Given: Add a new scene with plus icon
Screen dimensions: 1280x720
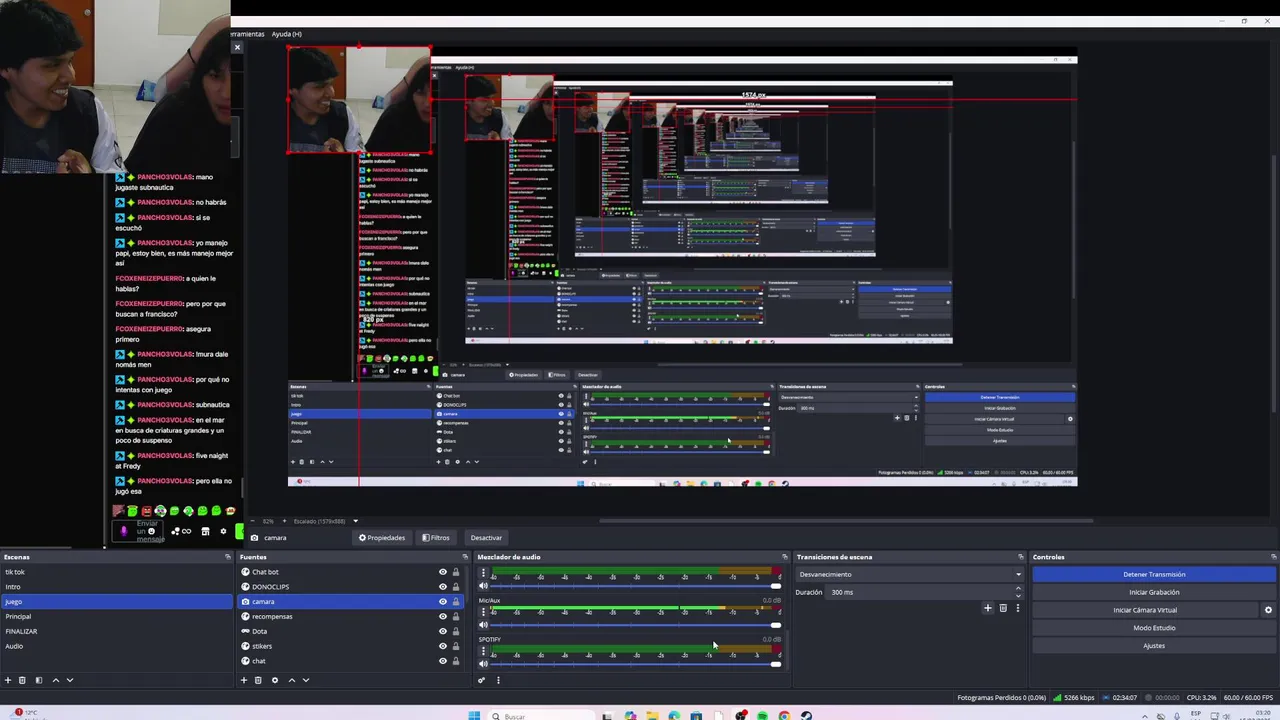Looking at the screenshot, I should click(8, 680).
